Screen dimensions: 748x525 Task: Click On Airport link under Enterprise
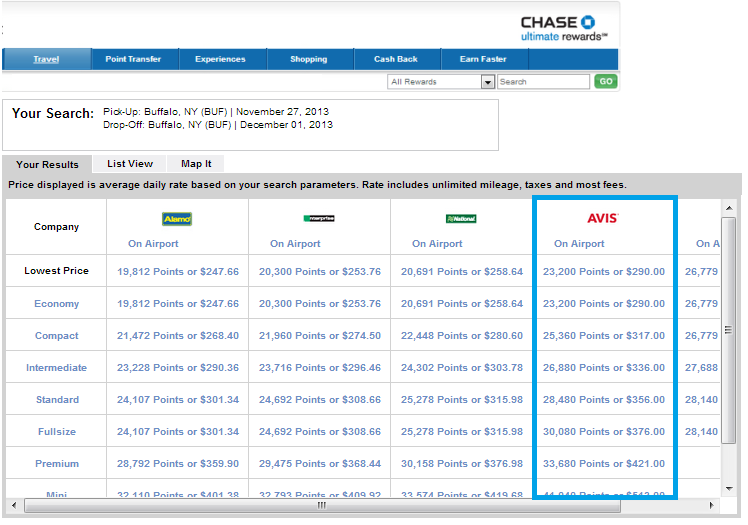[295, 244]
